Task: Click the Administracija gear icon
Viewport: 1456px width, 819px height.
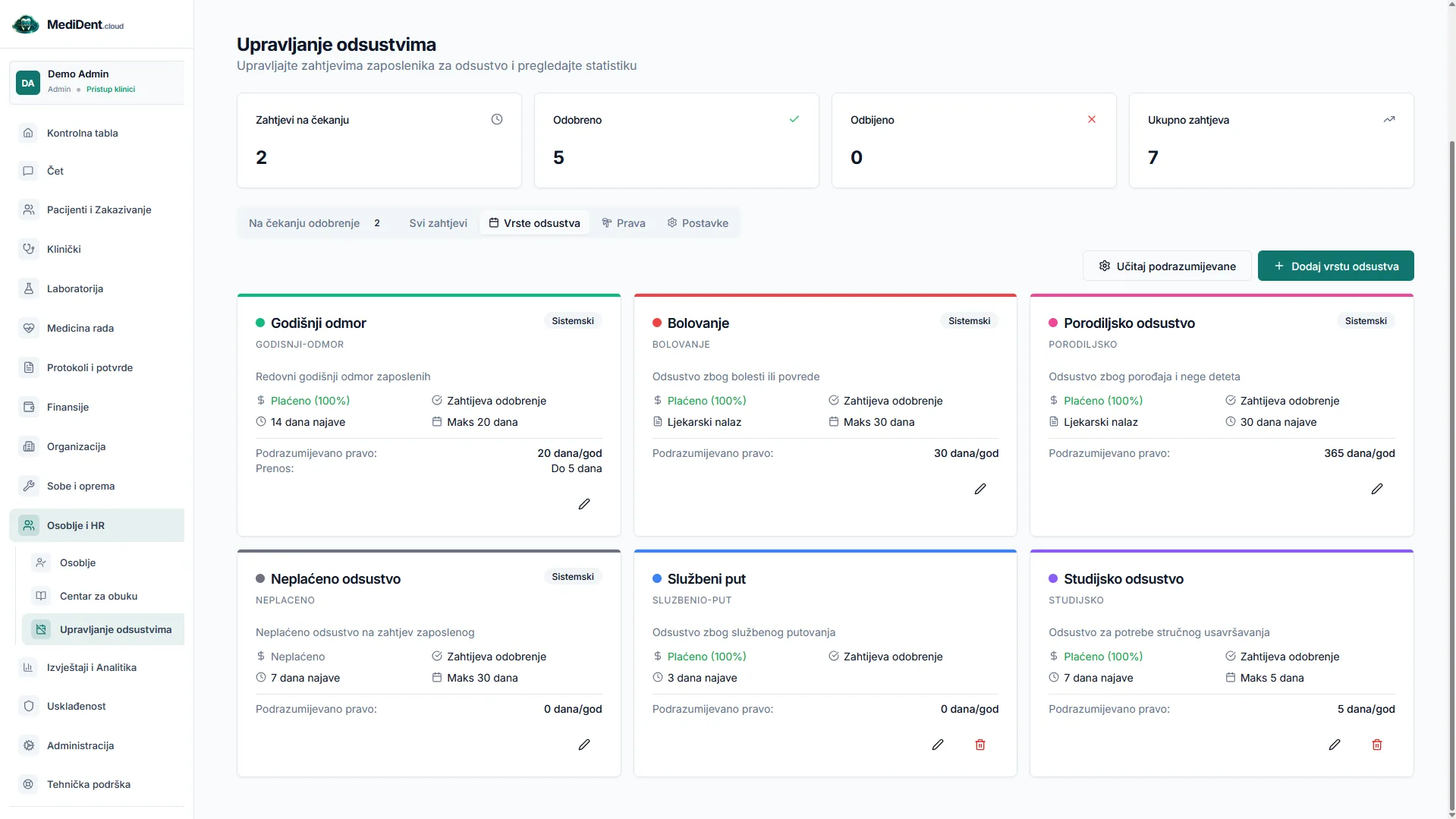Action: pos(28,745)
